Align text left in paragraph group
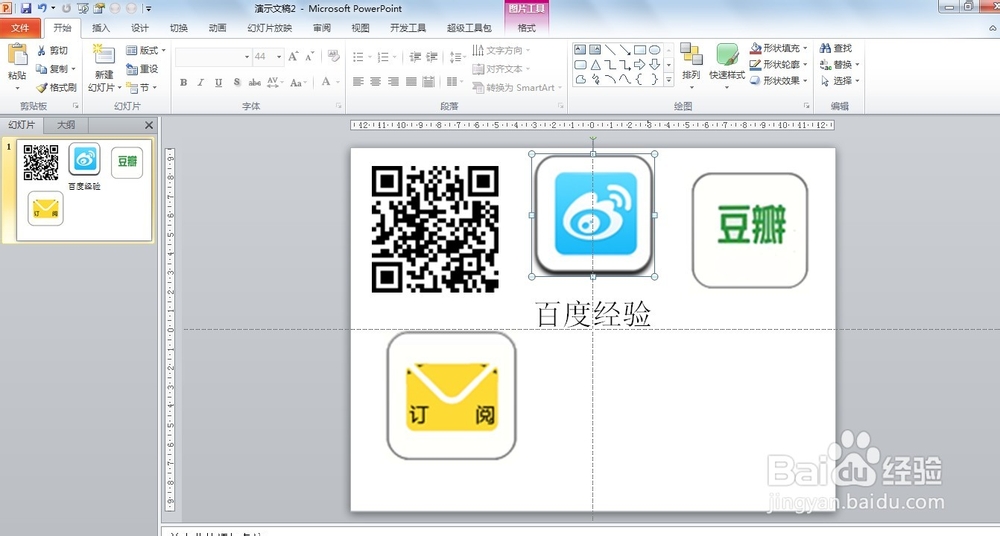Screen dimensions: 1000x536 click(x=358, y=82)
